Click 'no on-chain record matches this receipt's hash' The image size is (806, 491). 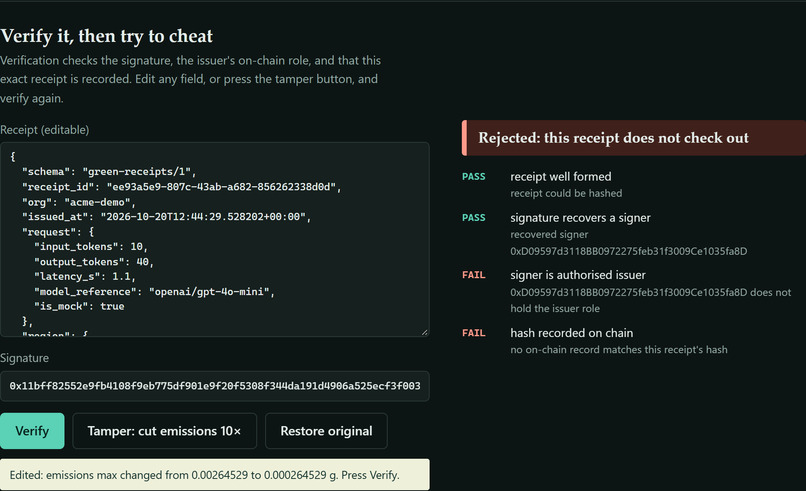tap(619, 350)
